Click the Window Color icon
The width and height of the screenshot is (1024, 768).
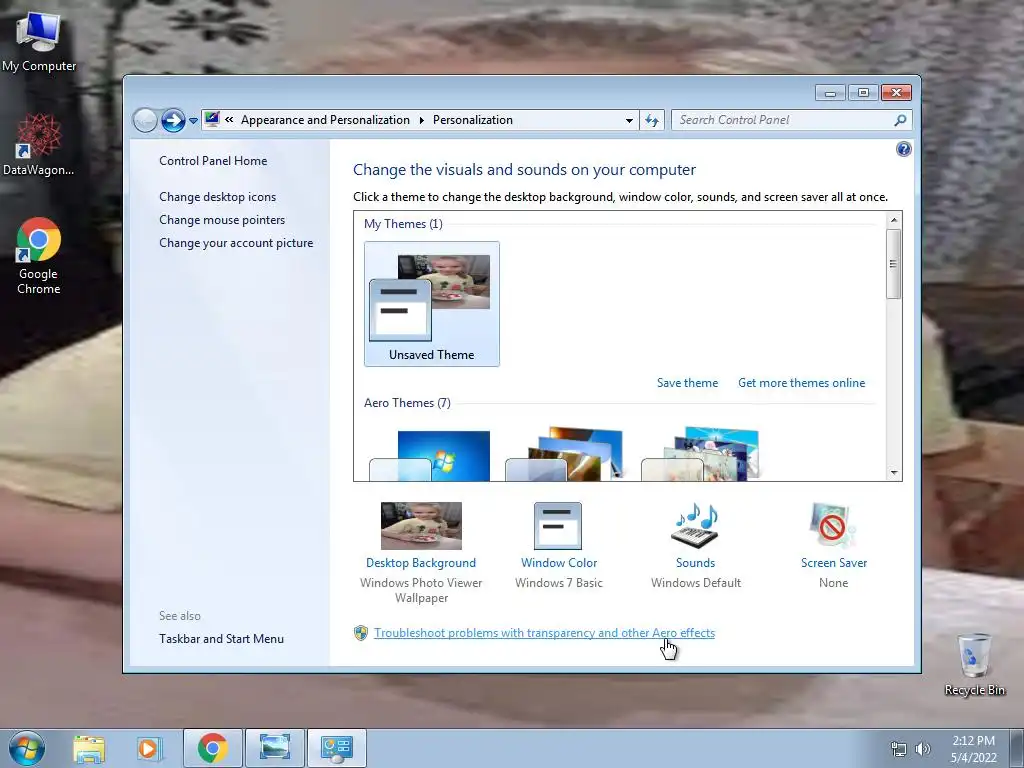[x=558, y=526]
